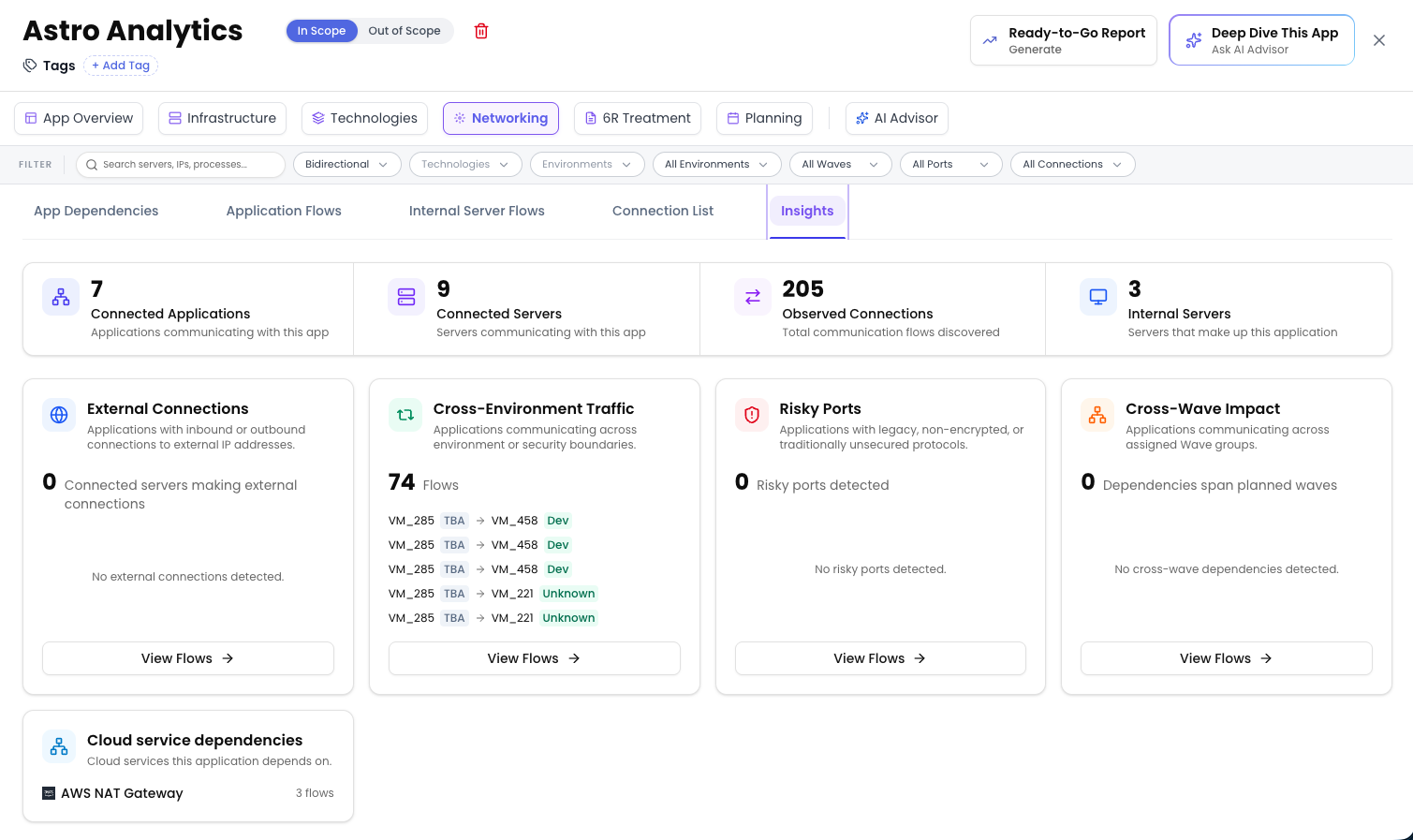The width and height of the screenshot is (1413, 840).
Task: Click the Connected Applications icon
Action: point(61,297)
